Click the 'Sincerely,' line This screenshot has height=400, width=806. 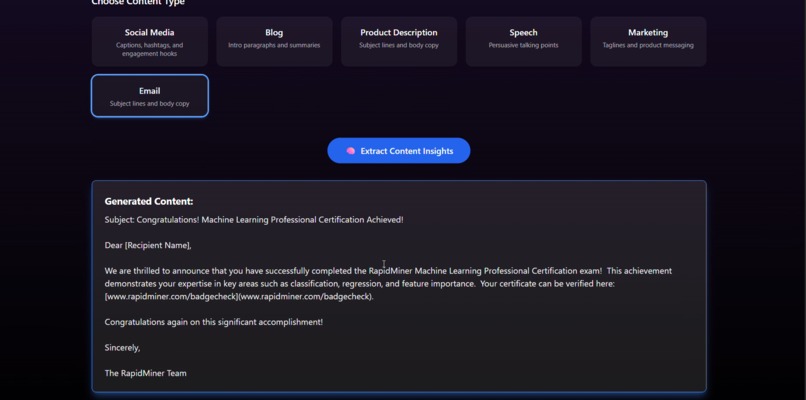click(122, 348)
